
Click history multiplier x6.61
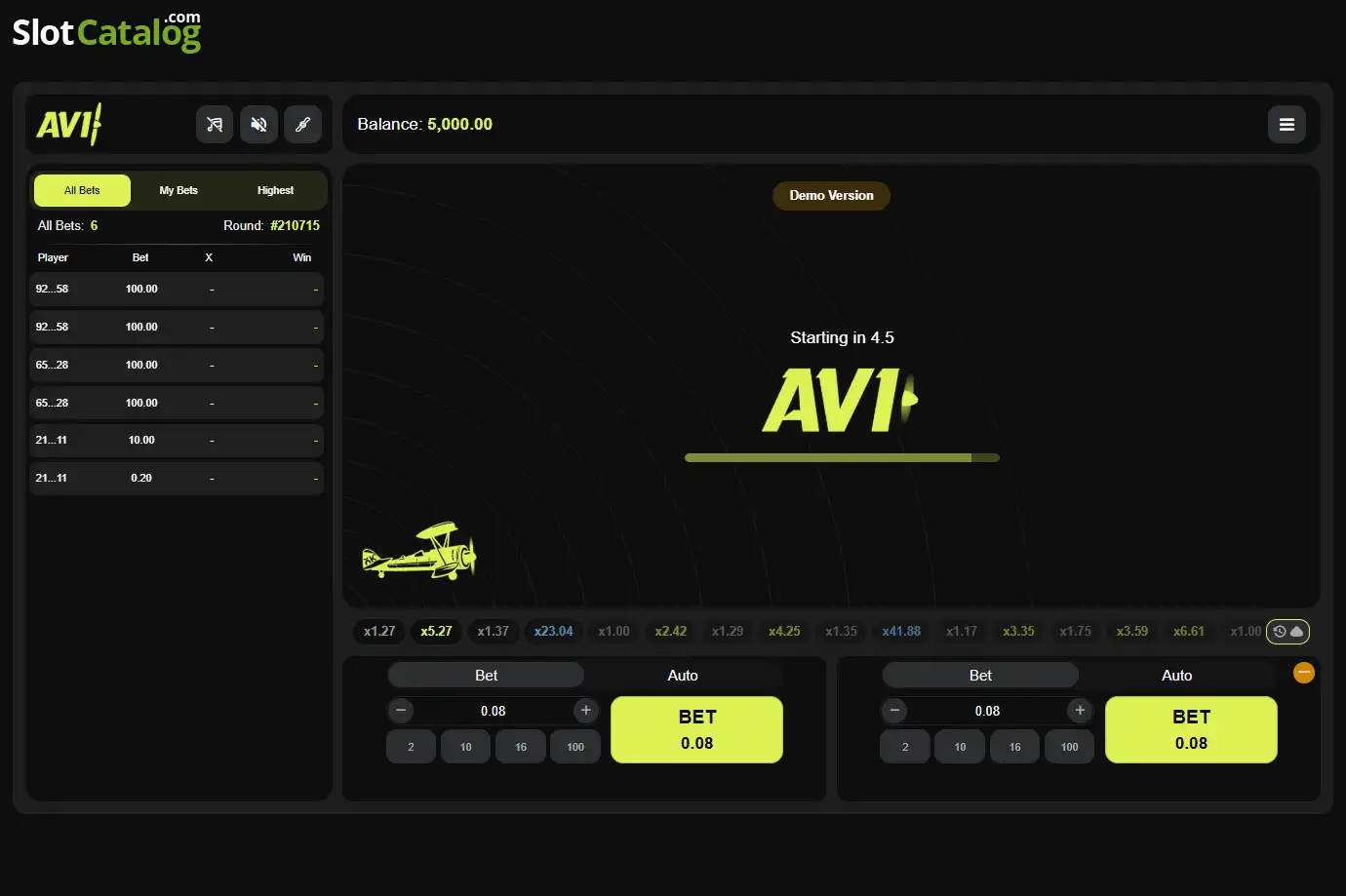(1188, 631)
